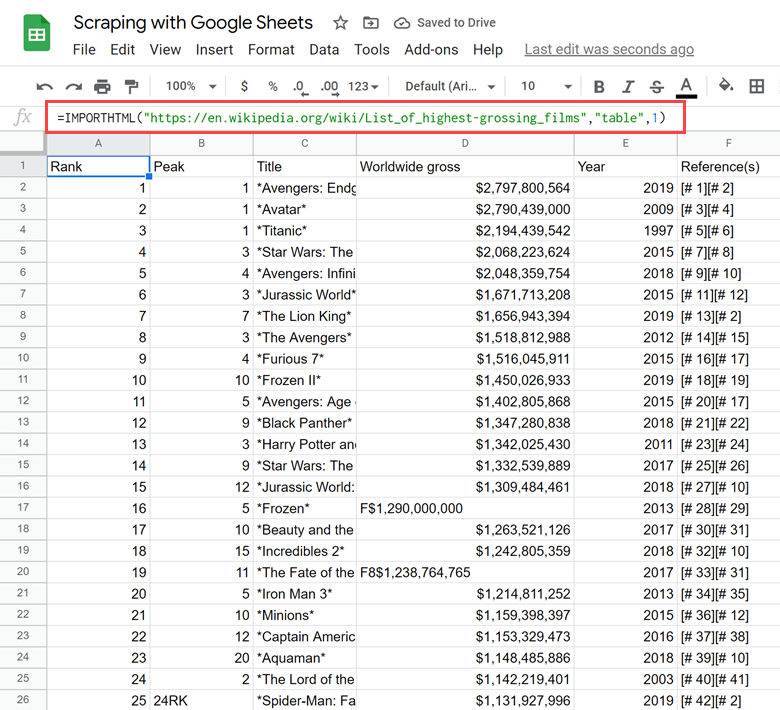
Task: Click the format as currency button
Action: click(245, 87)
